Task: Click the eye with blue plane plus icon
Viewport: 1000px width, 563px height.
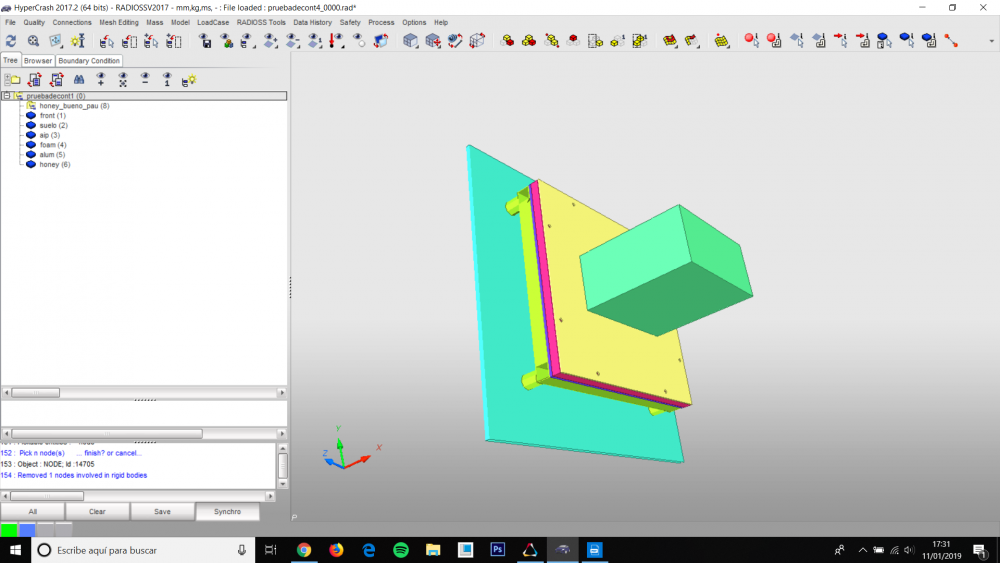Action: tap(270, 41)
